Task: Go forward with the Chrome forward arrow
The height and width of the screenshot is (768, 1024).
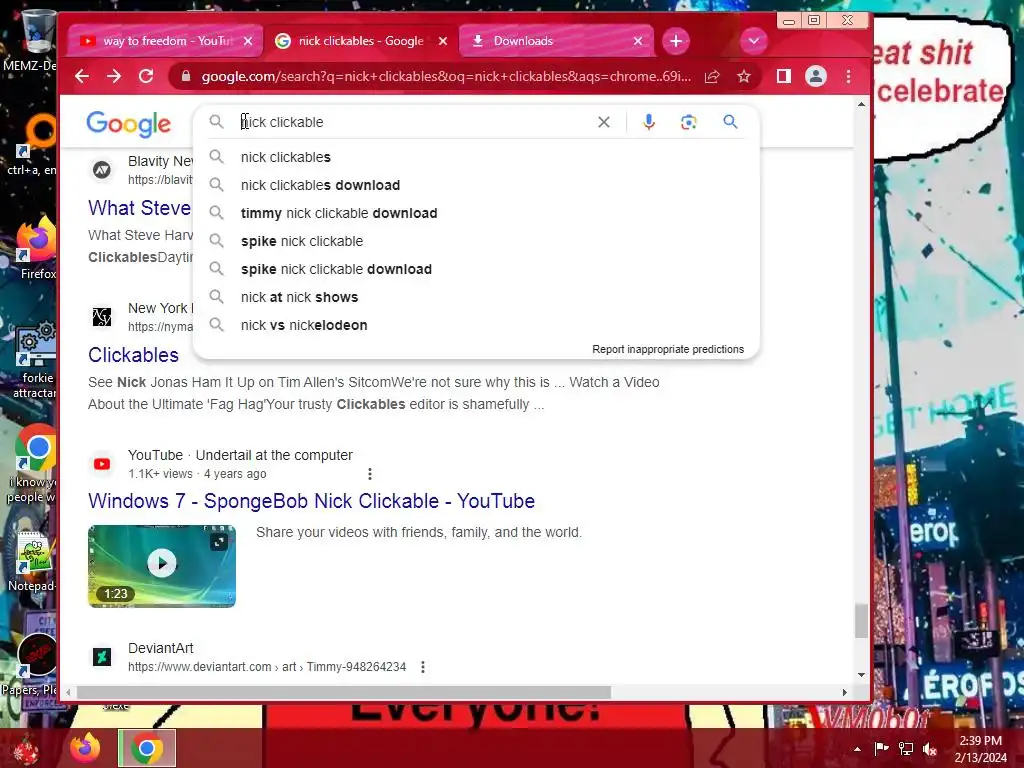Action: coord(114,76)
